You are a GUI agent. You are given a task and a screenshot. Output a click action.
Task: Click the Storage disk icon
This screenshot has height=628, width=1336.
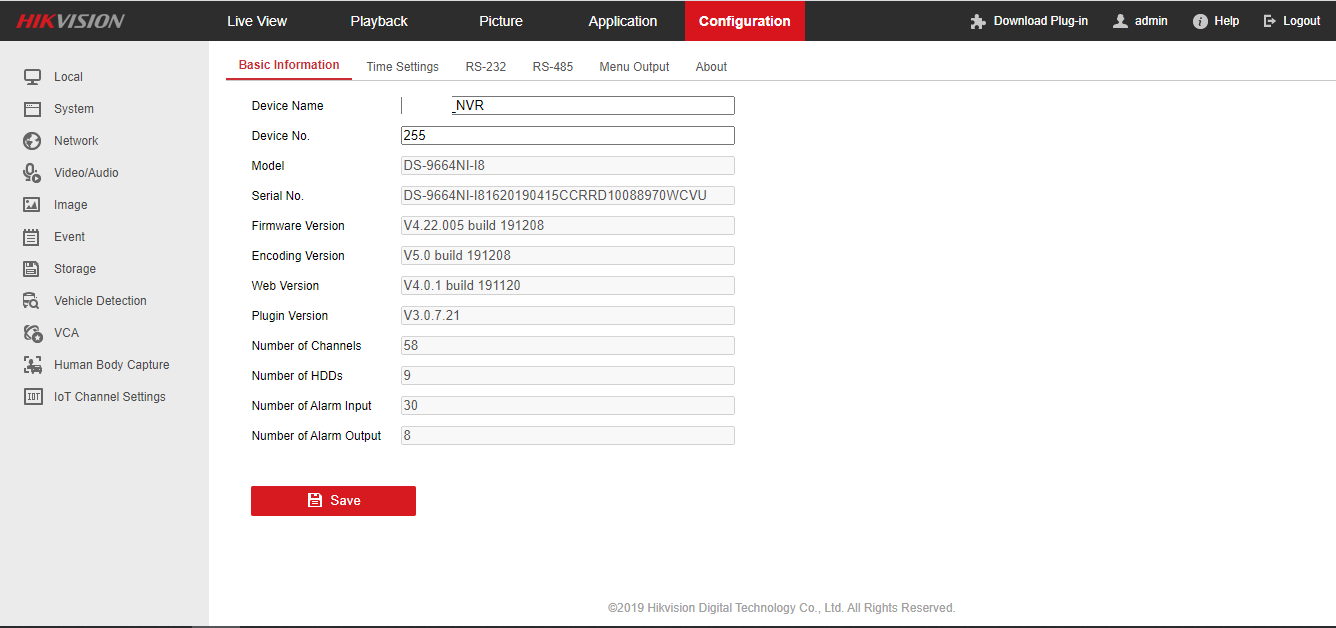pos(32,269)
